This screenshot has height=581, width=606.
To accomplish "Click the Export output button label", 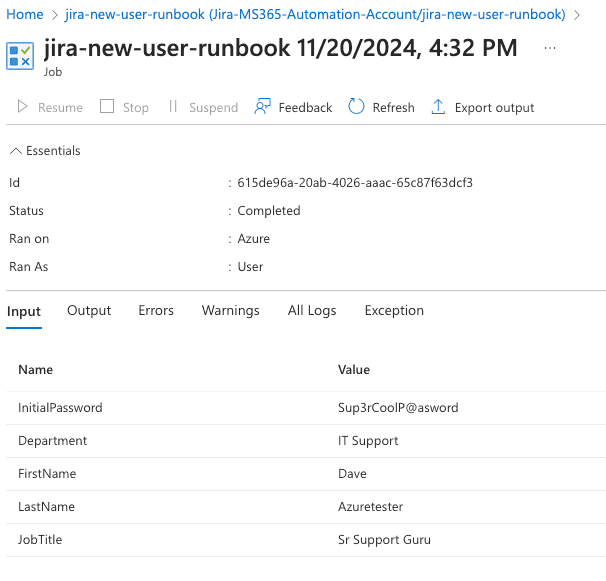I will pyautogui.click(x=494, y=107).
